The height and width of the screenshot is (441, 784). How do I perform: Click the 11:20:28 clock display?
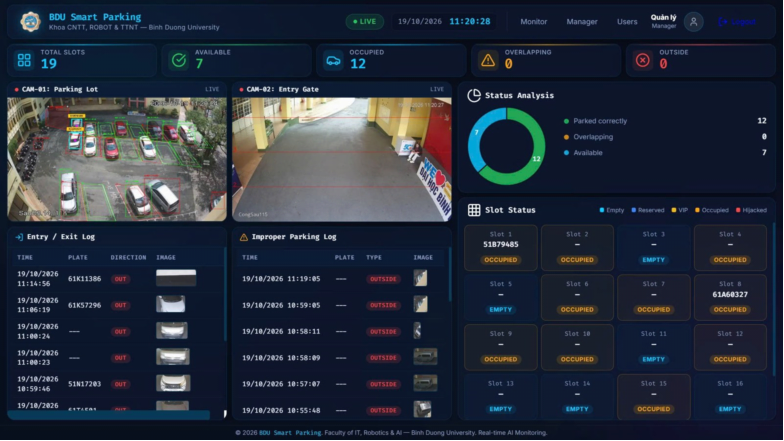470,22
